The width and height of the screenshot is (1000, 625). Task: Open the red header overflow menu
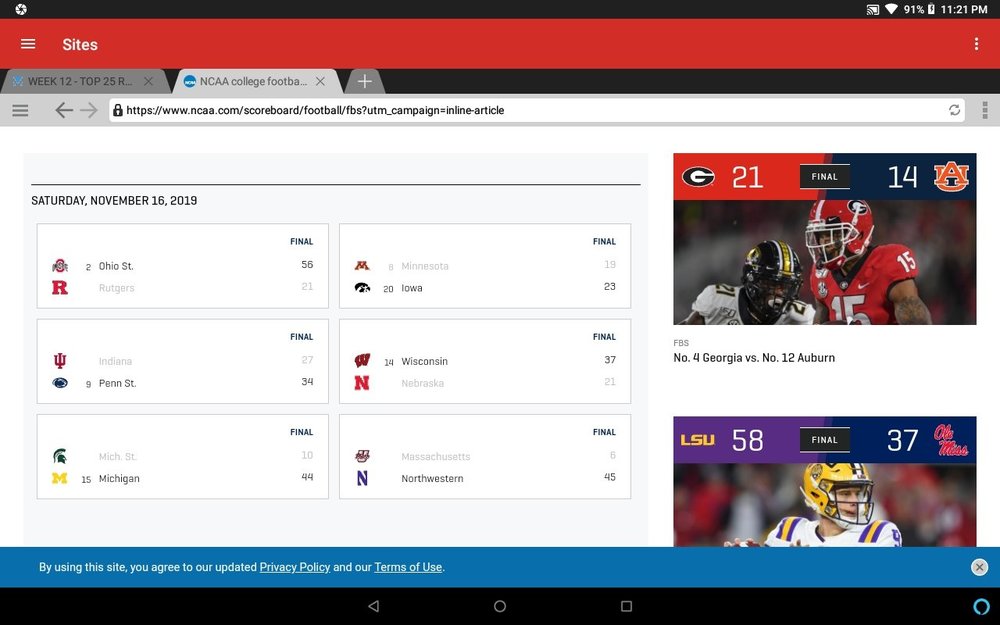click(x=976, y=44)
